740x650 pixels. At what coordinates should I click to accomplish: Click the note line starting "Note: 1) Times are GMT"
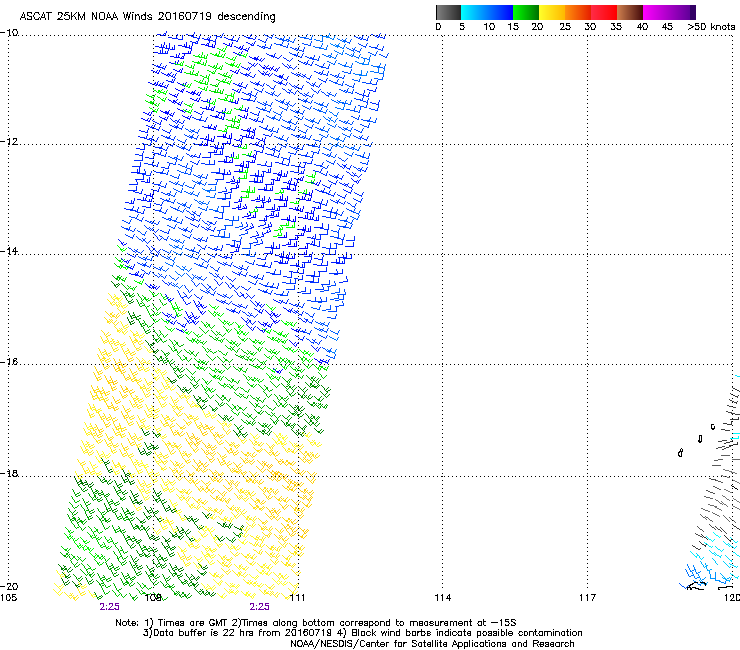316,623
